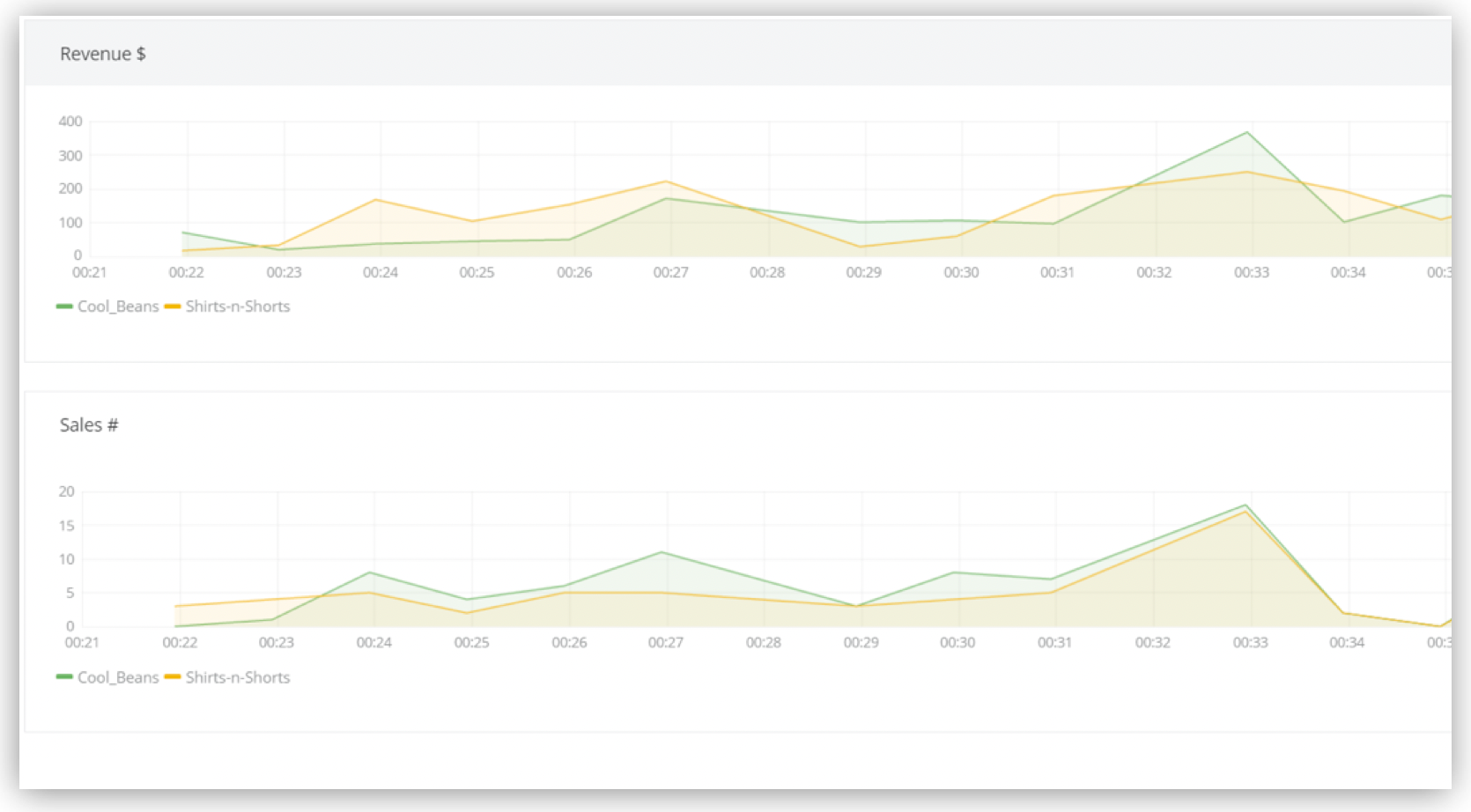Expand the Sales # panel header
The image size is (1471, 812).
click(x=88, y=424)
